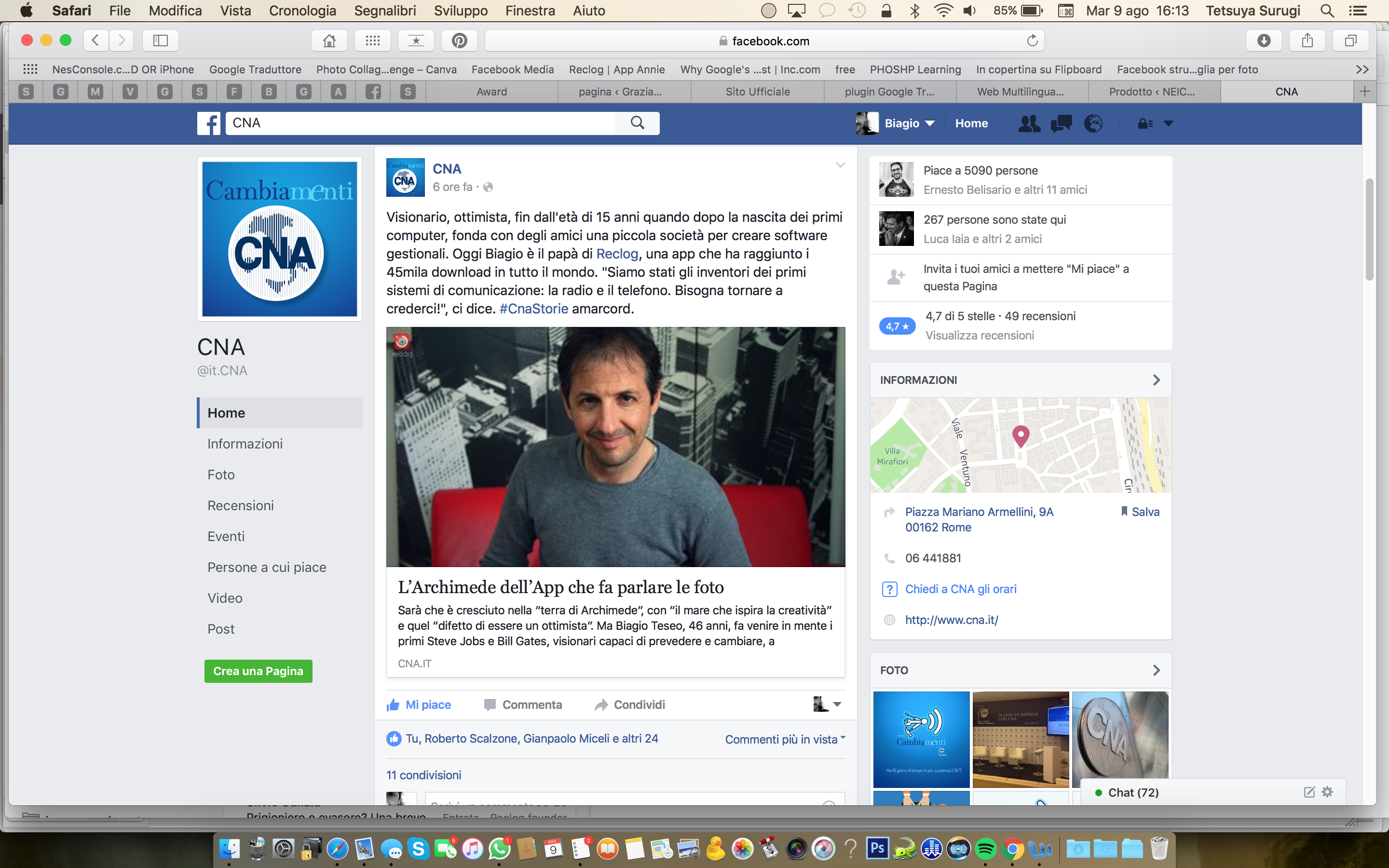Click the page vertical scrollbar

tap(1369, 230)
